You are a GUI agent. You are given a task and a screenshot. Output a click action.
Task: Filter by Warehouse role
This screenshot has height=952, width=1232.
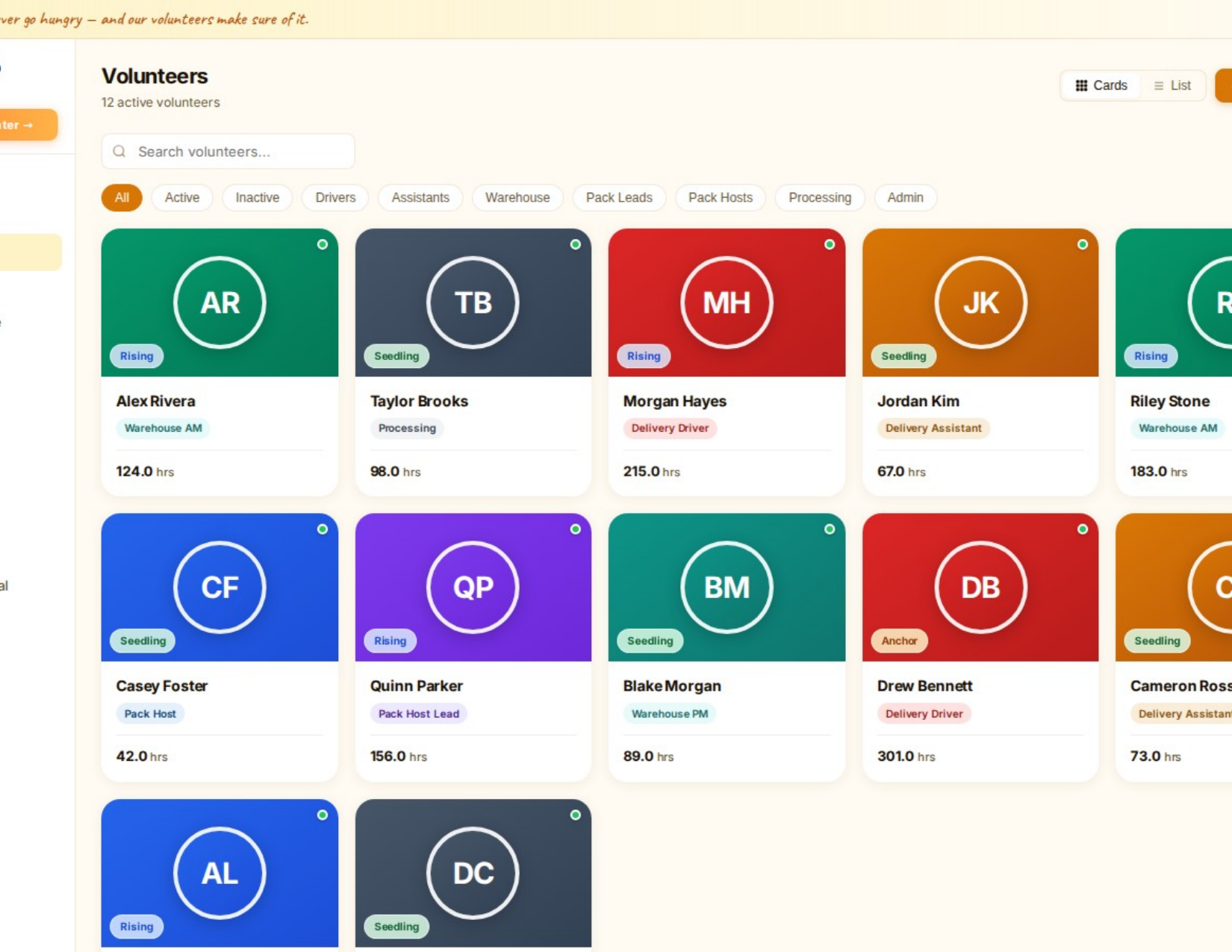coord(517,197)
